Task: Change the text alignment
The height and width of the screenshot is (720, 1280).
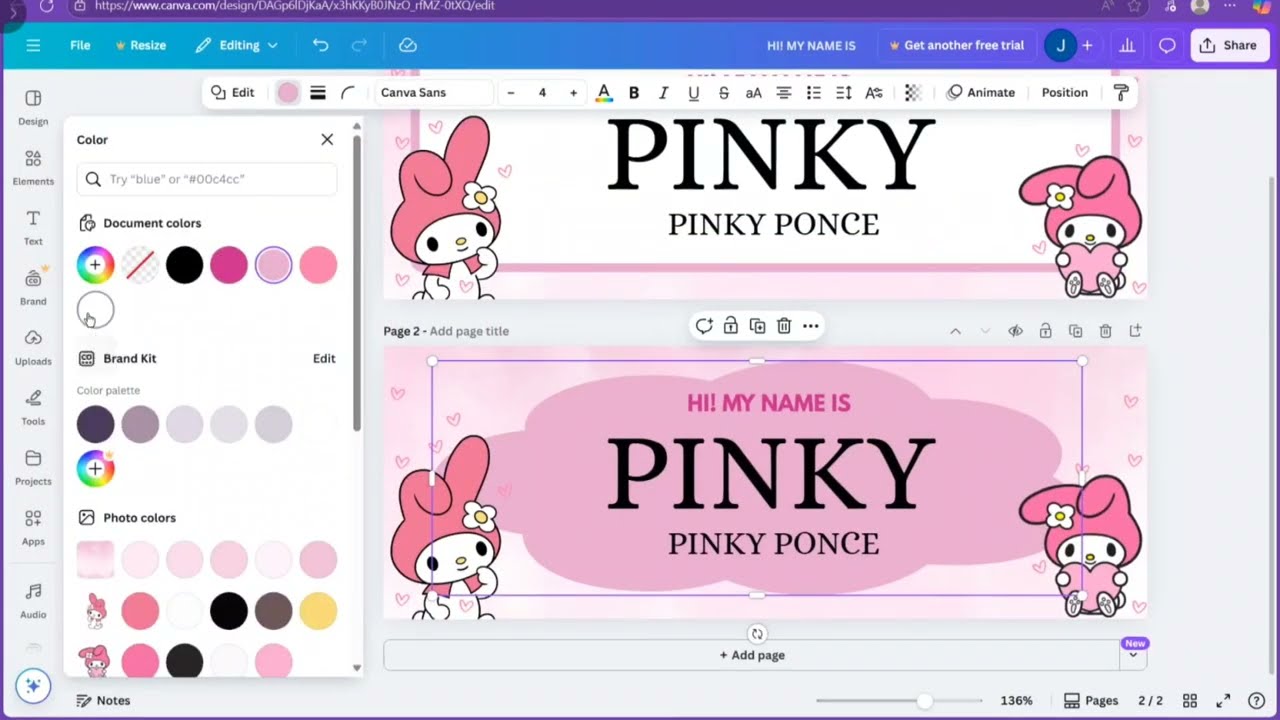Action: click(x=783, y=92)
